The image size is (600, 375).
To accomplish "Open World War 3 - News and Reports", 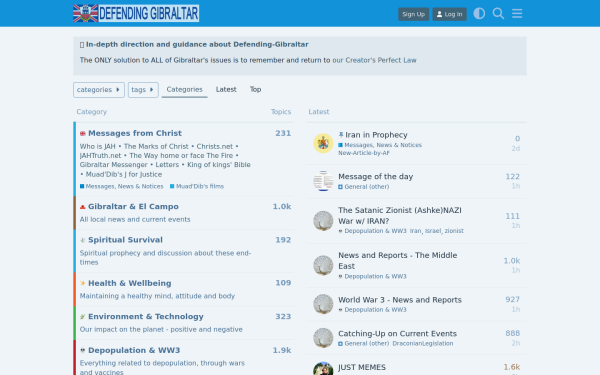I will pos(400,300).
